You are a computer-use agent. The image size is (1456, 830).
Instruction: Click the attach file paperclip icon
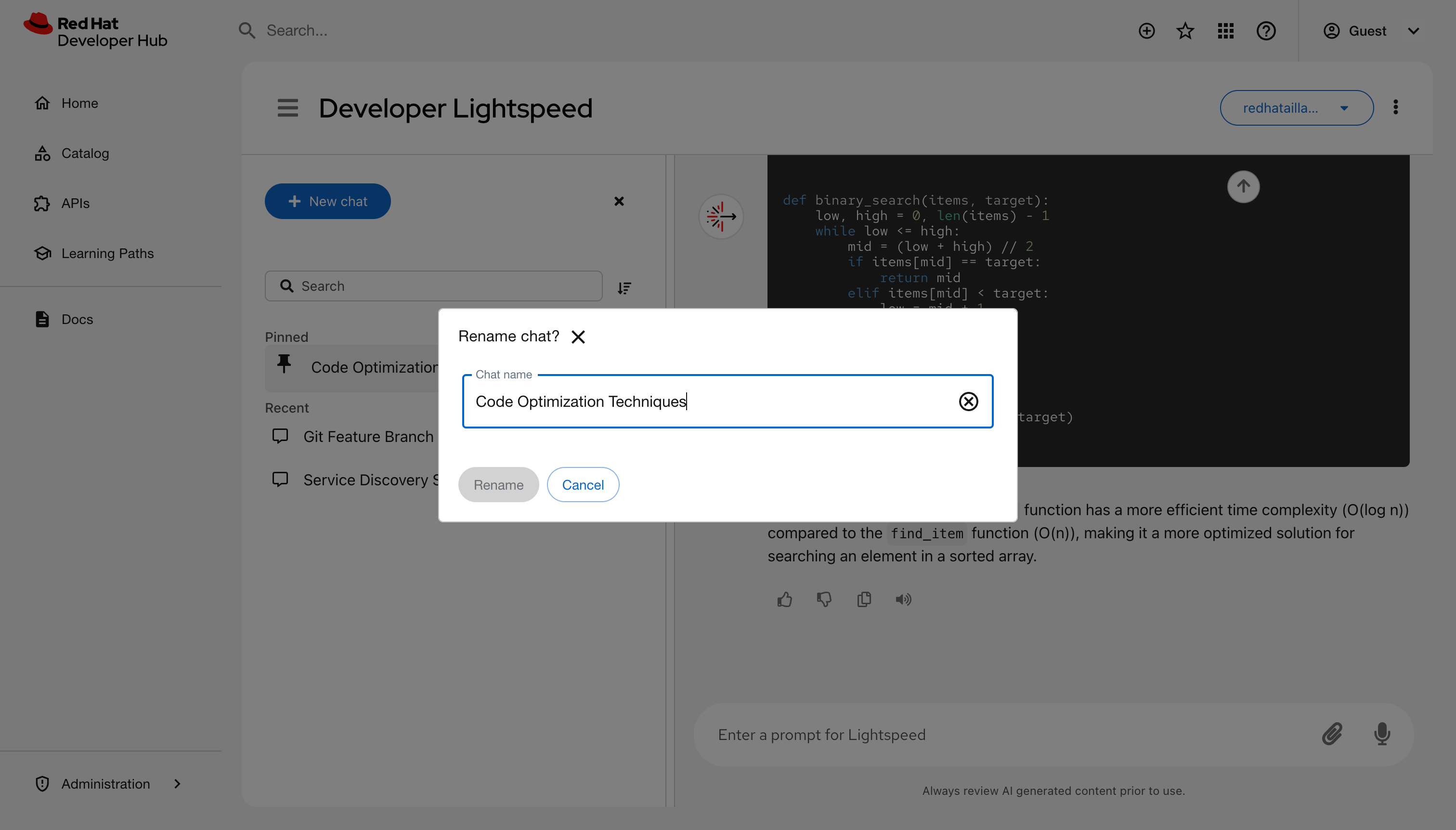click(1332, 734)
